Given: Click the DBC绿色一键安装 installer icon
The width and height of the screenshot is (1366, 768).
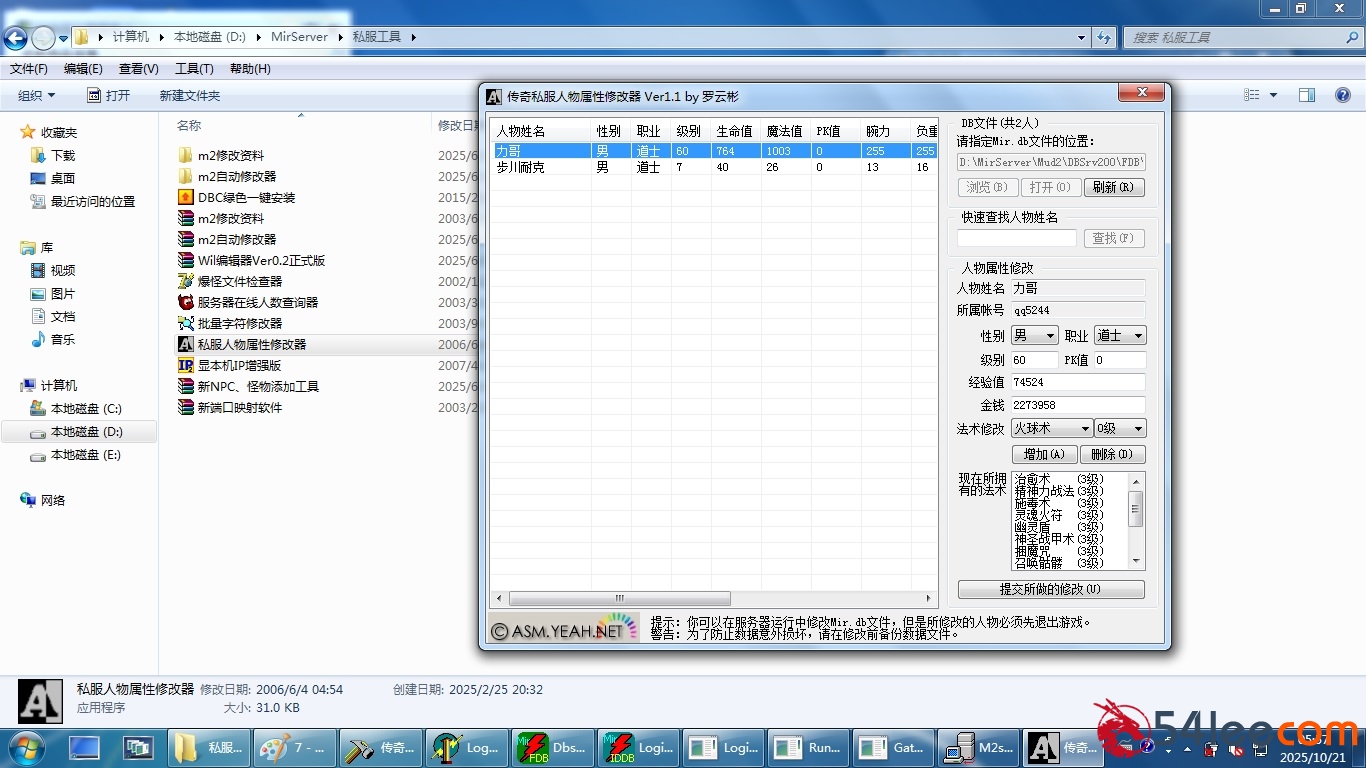Looking at the screenshot, I should 185,197.
